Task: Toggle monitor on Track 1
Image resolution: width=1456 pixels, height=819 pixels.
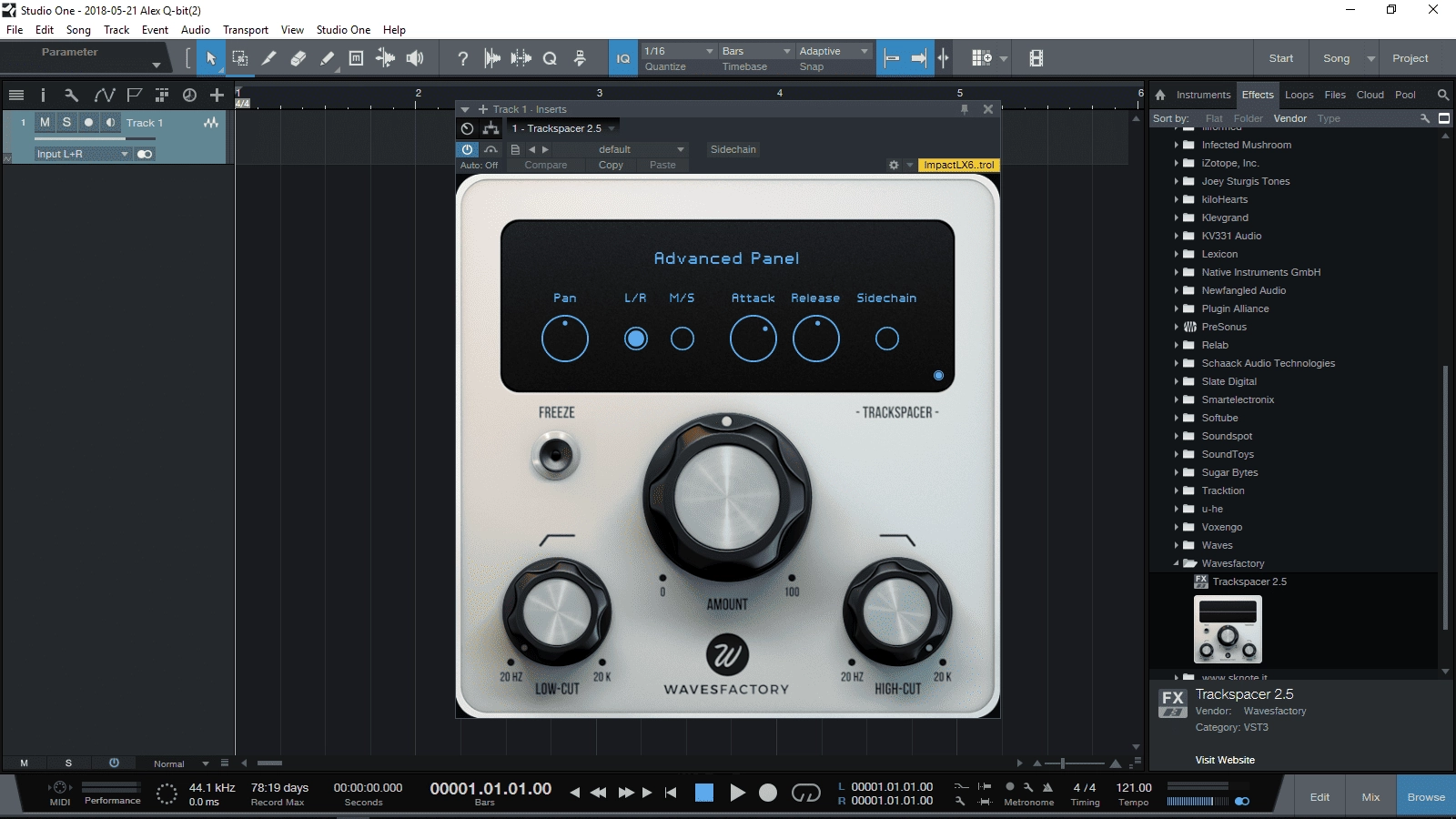Action: click(x=110, y=122)
